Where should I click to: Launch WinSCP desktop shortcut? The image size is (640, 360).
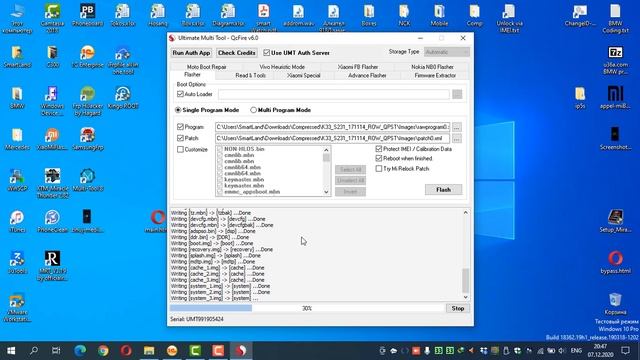(17, 180)
